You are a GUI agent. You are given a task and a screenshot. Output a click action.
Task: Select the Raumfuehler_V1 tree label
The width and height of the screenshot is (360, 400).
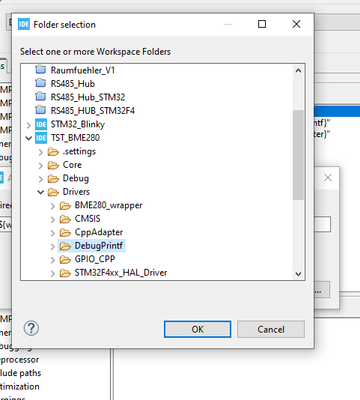[x=83, y=70]
